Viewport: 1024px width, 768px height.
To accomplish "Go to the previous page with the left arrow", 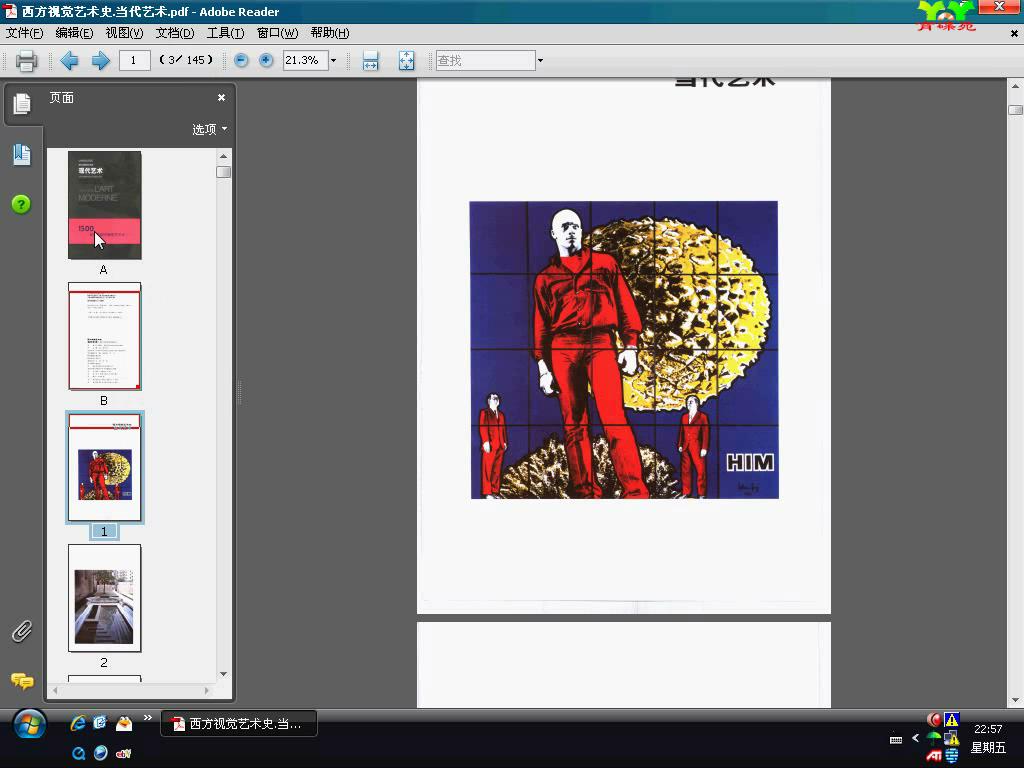I will tap(69, 61).
